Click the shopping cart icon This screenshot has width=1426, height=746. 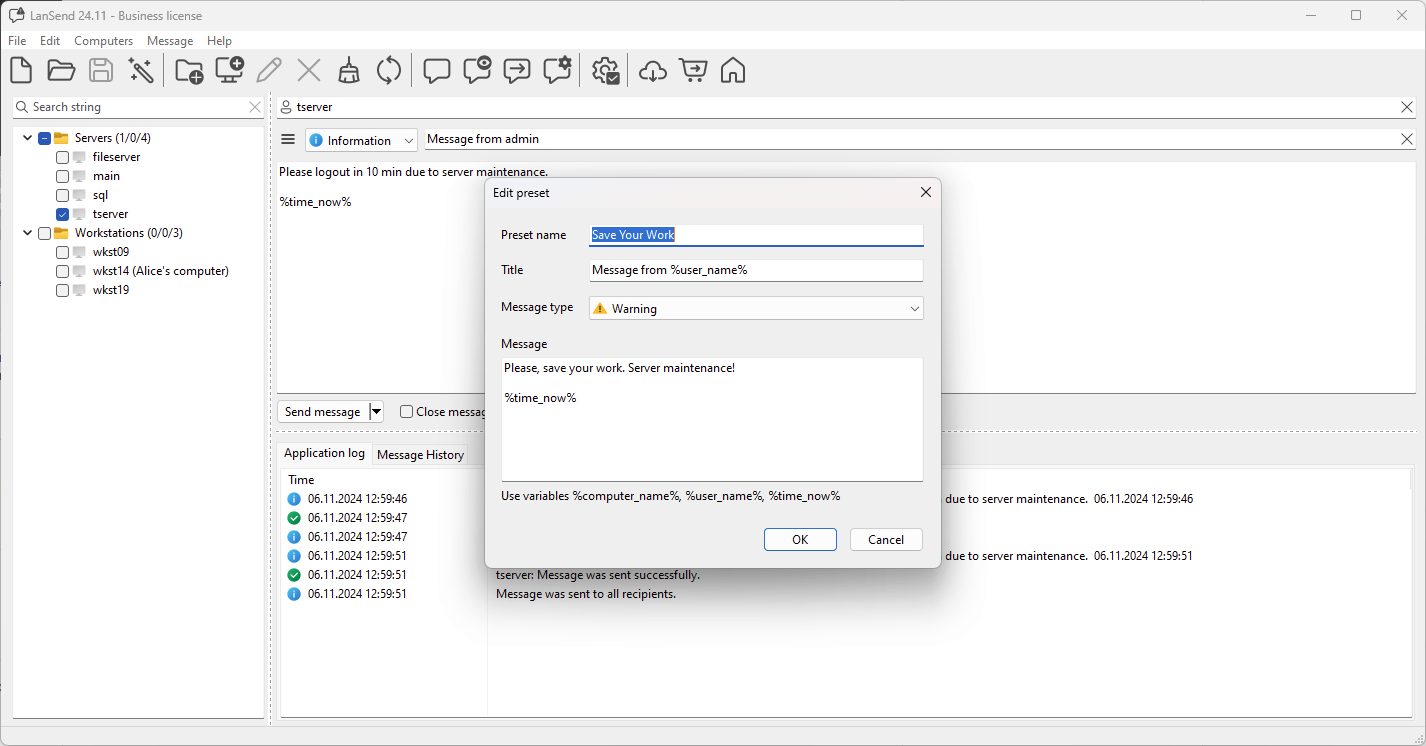(x=693, y=71)
